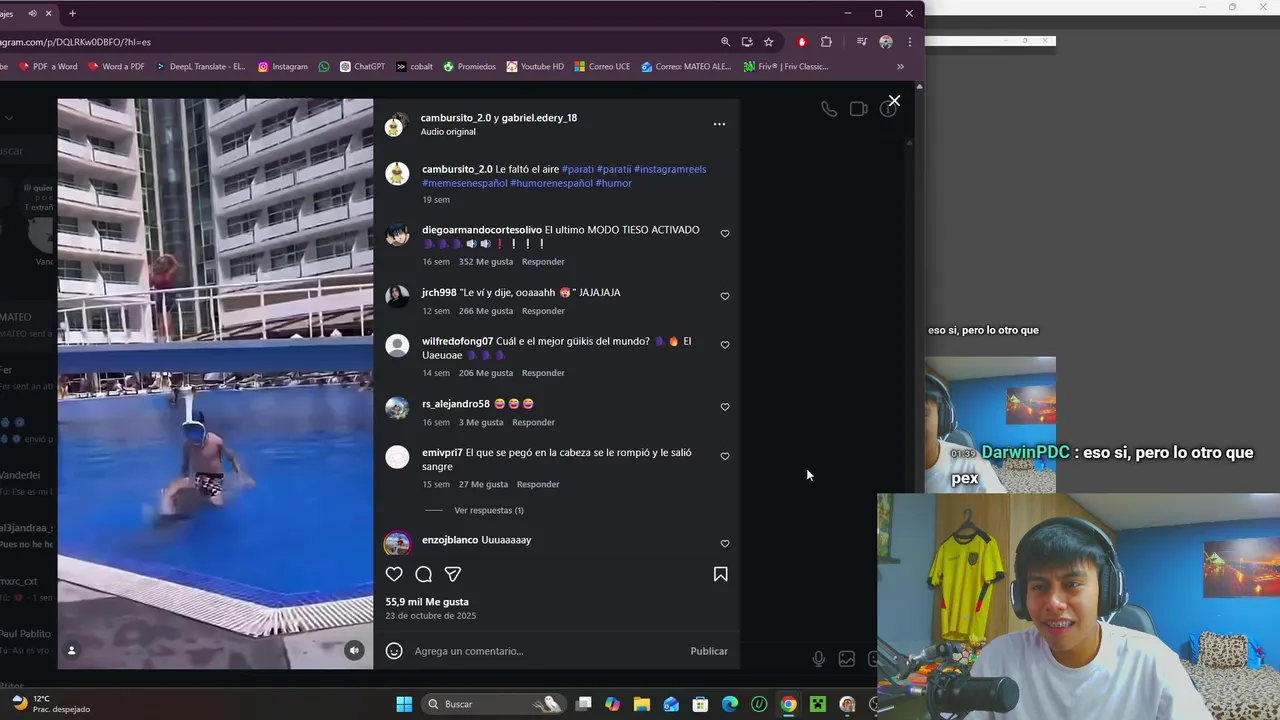Open Microsoft Edge from taskbar

point(730,704)
